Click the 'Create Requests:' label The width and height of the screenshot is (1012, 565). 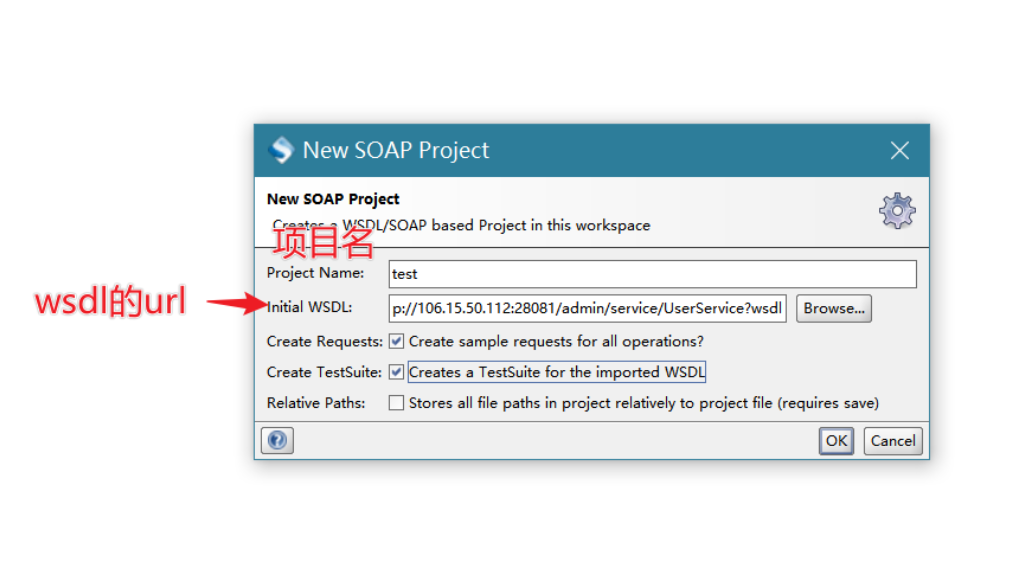325,341
